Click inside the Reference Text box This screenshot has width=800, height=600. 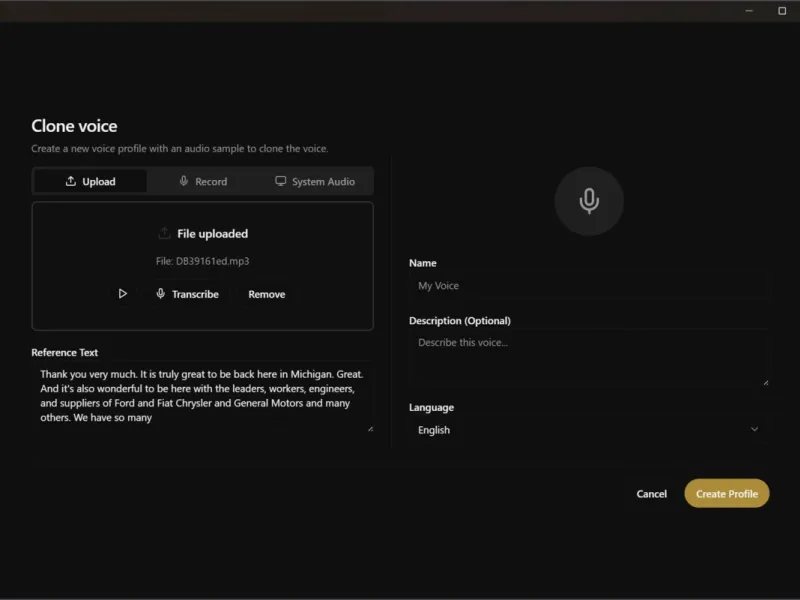click(203, 397)
